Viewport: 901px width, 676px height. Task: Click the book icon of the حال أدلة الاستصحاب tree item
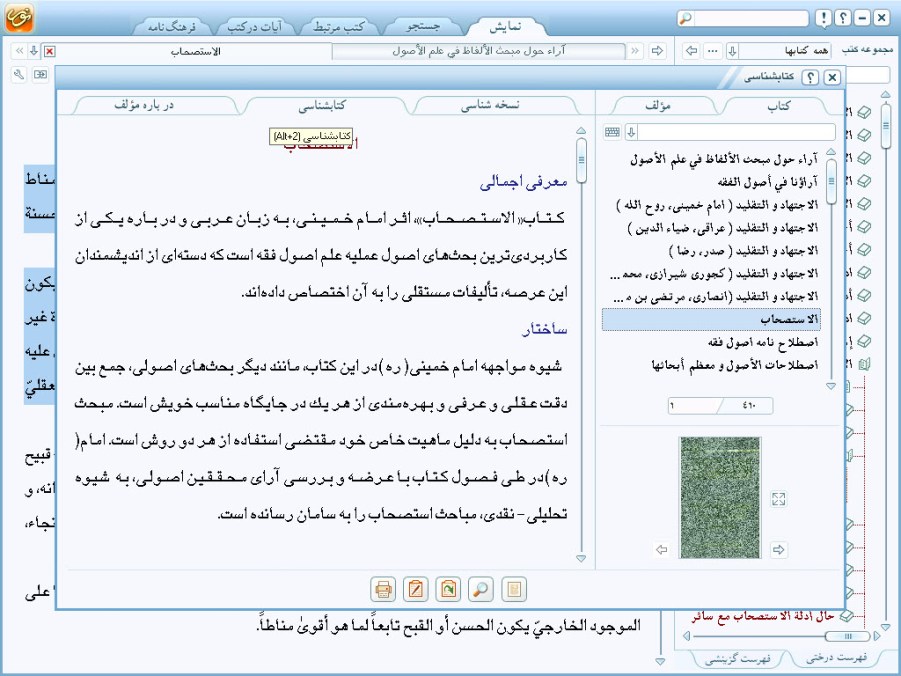tap(846, 616)
